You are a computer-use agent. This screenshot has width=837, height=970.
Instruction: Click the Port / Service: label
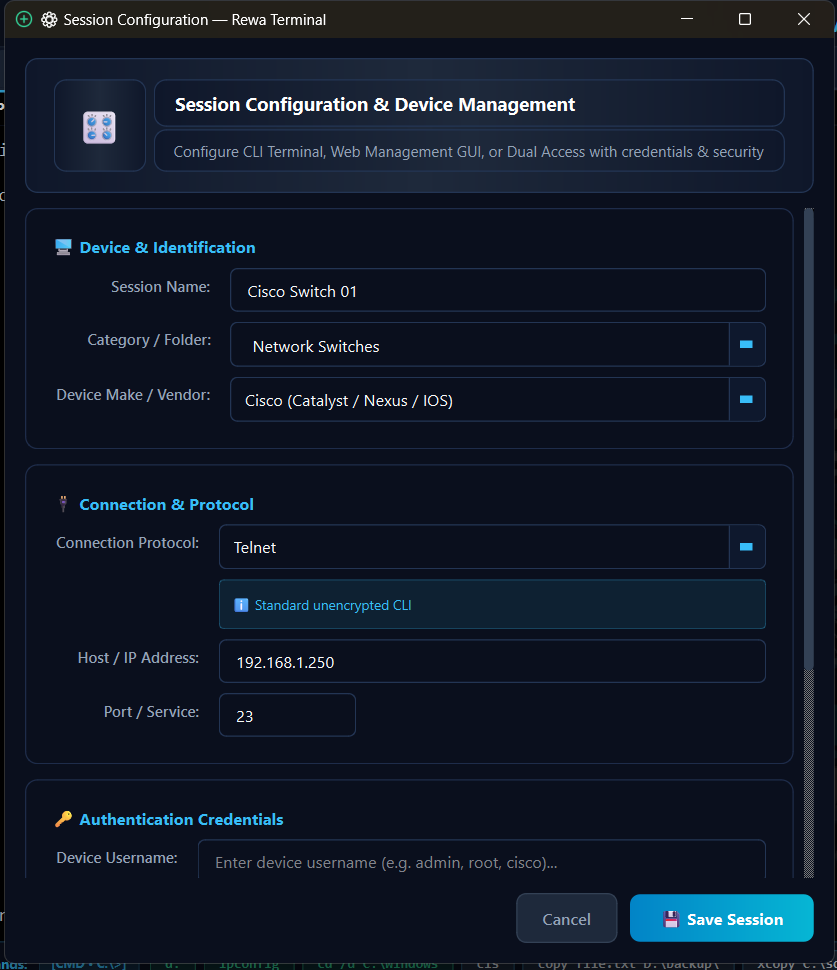[x=151, y=712]
